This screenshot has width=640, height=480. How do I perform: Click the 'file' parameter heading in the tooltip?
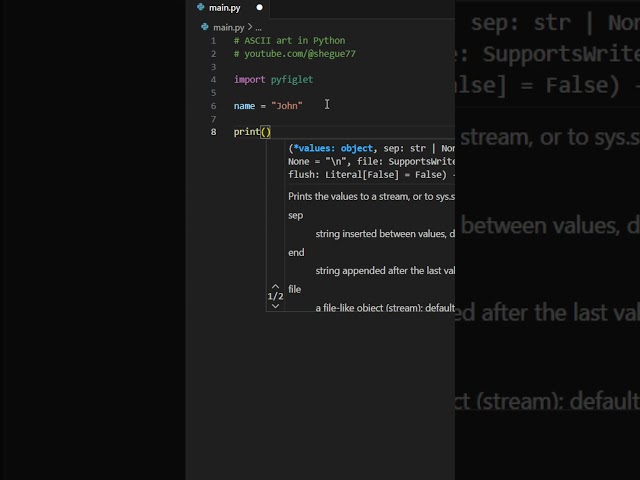pos(294,289)
